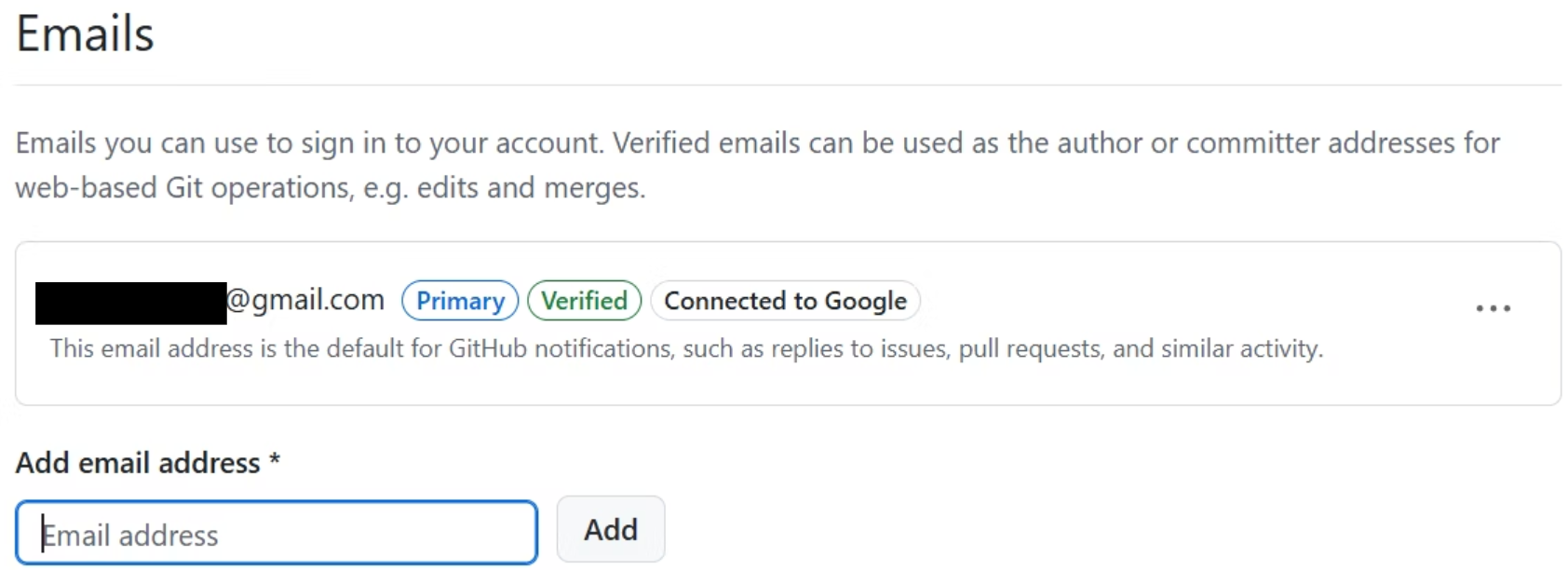Focus the Email address input field
The image size is (1568, 570).
click(x=277, y=533)
